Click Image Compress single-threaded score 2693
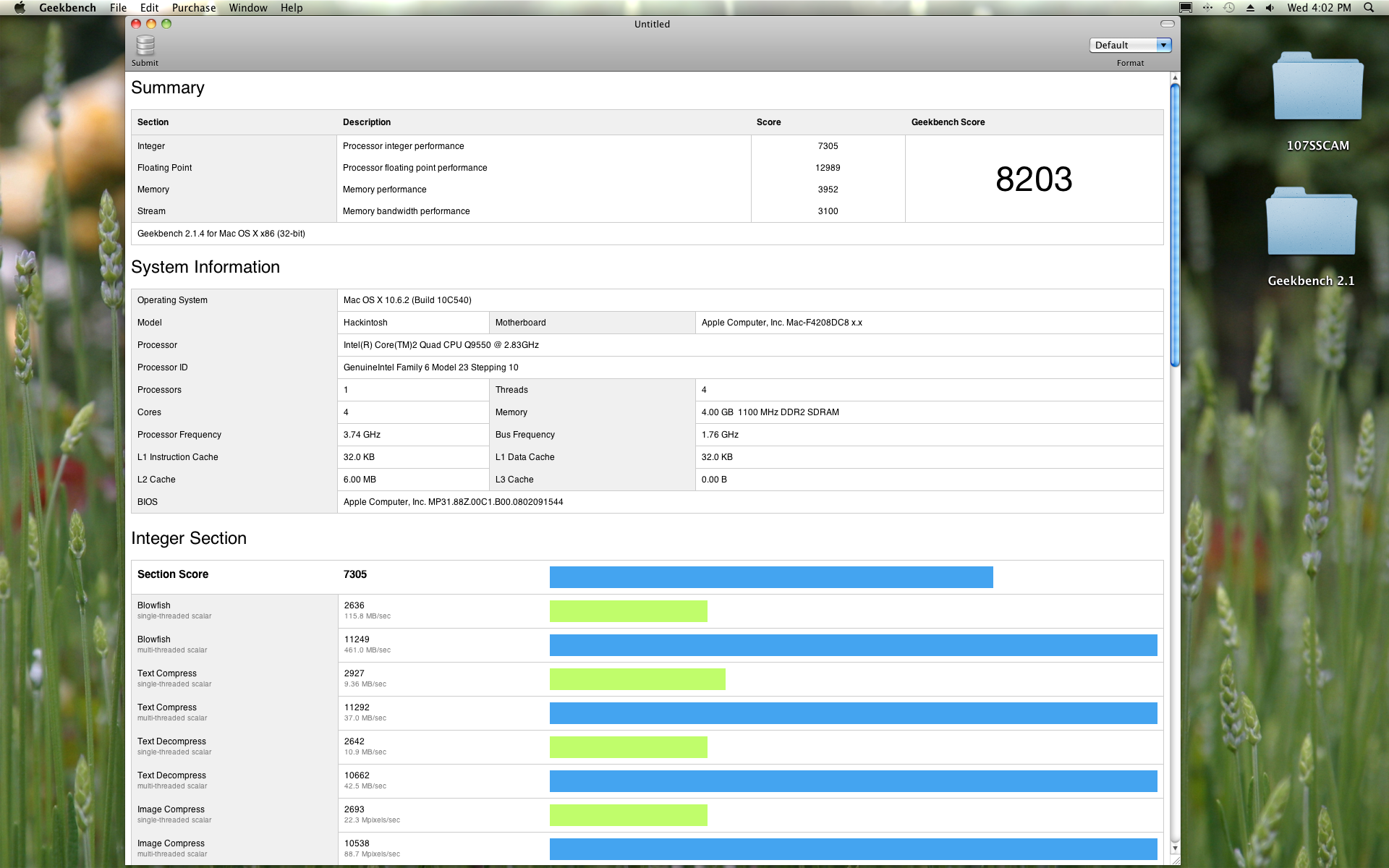The image size is (1389, 868). (x=354, y=809)
